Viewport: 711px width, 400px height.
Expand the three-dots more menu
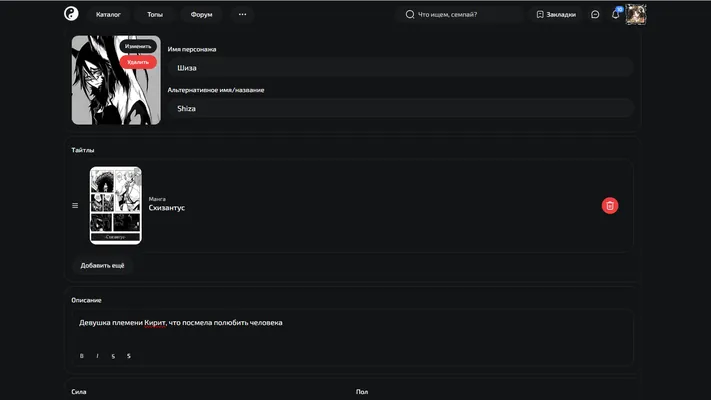click(x=243, y=15)
